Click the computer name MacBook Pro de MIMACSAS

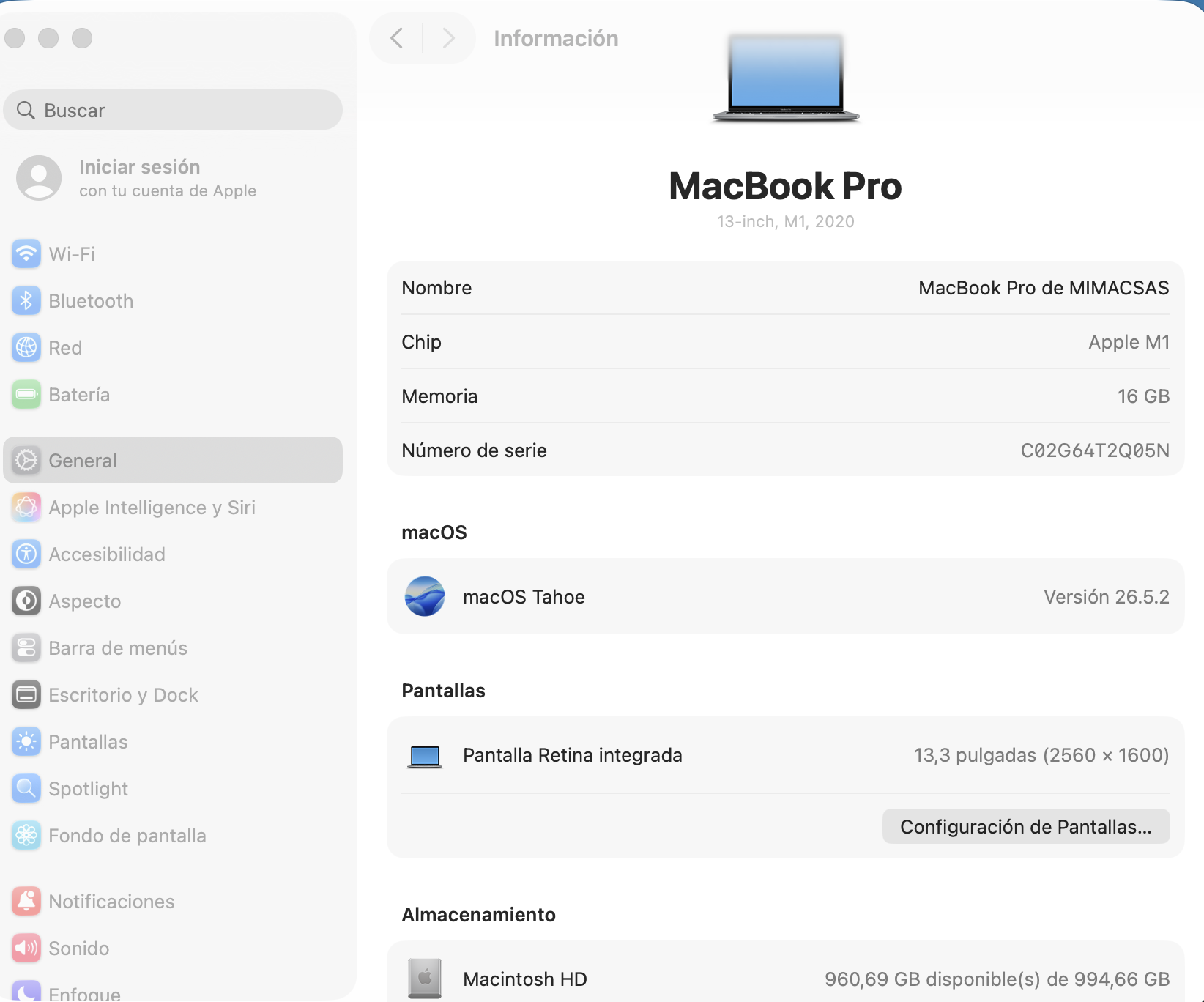pyautogui.click(x=1044, y=288)
